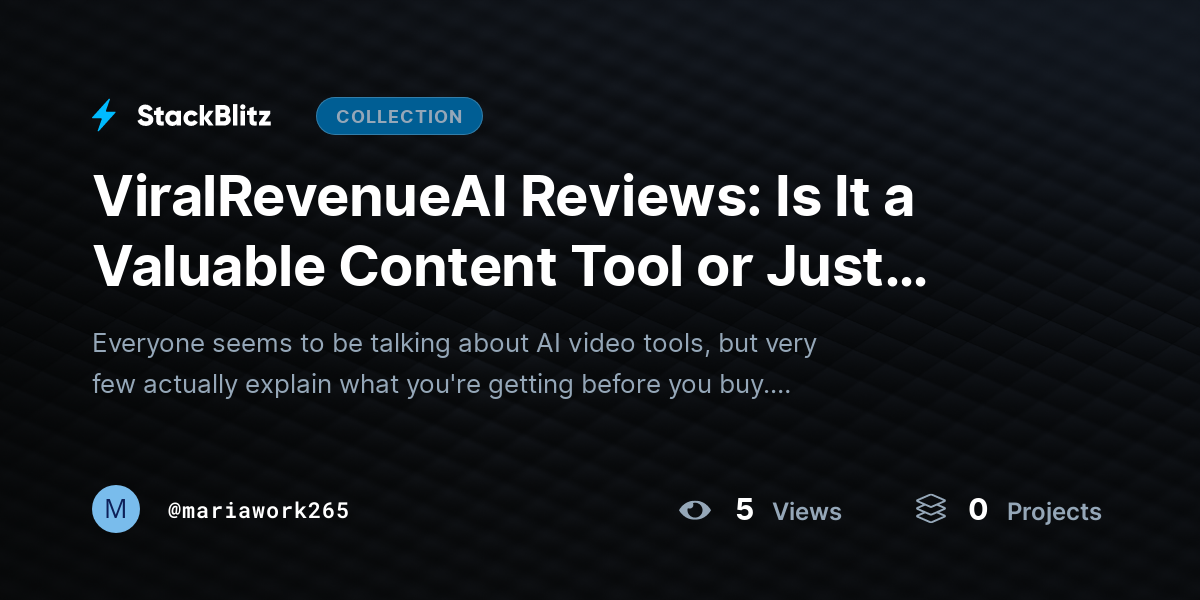
Task: Click the description line about before you buy
Action: (x=441, y=385)
